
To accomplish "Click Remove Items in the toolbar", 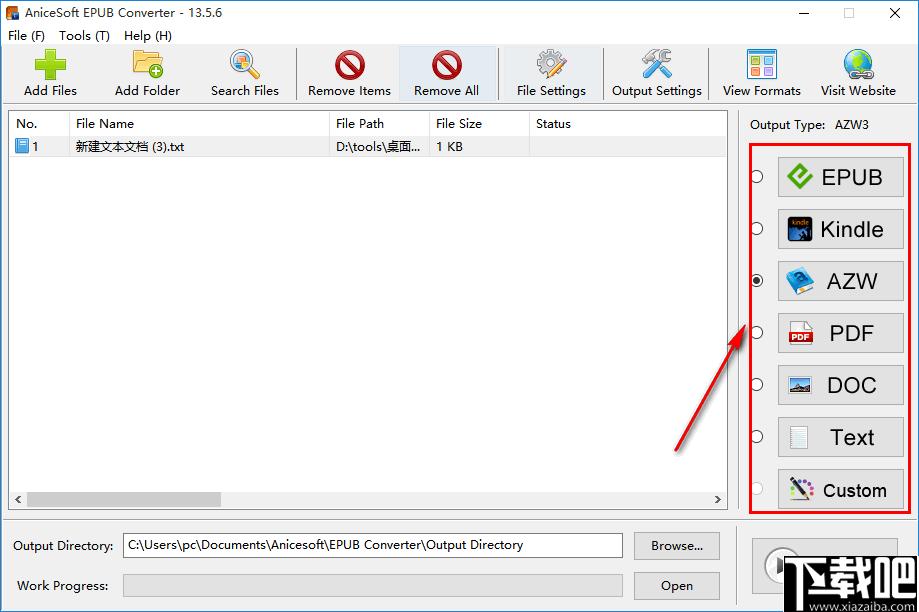I will click(x=349, y=74).
